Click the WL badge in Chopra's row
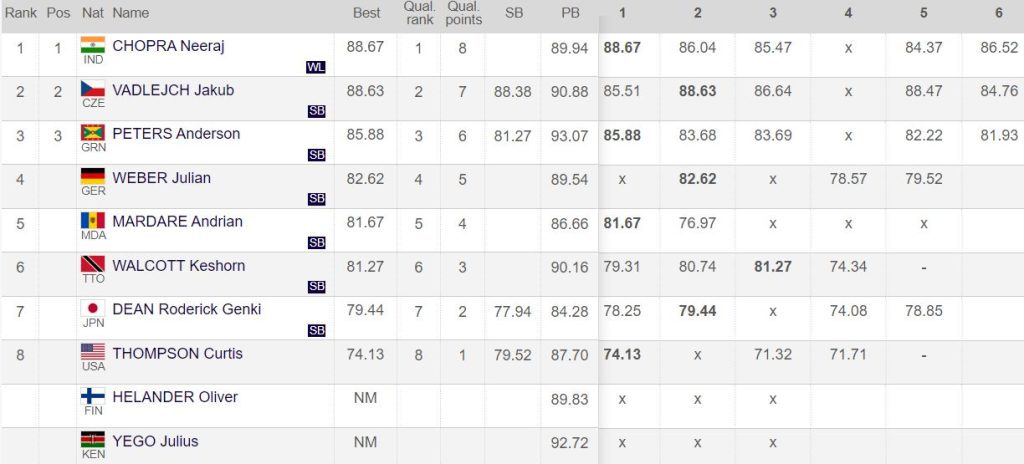 pyautogui.click(x=315, y=67)
